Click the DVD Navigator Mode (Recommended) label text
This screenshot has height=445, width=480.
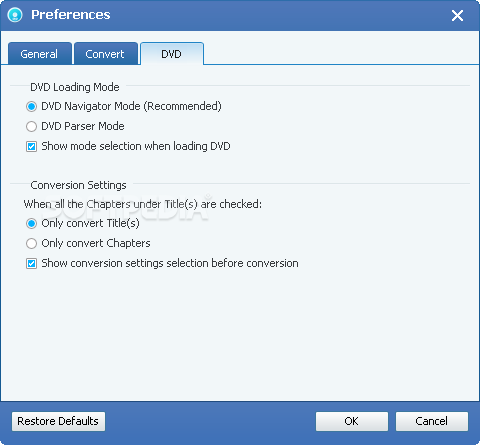(131, 106)
